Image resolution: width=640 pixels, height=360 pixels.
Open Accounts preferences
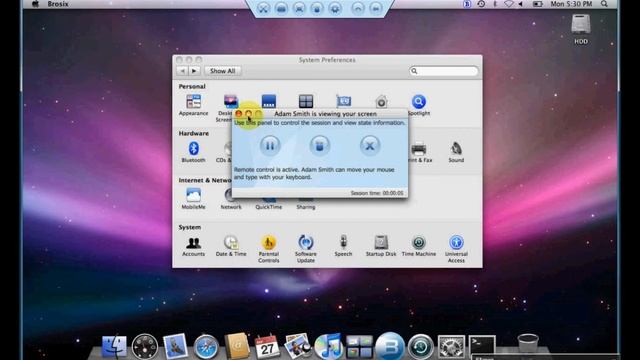[x=193, y=246]
